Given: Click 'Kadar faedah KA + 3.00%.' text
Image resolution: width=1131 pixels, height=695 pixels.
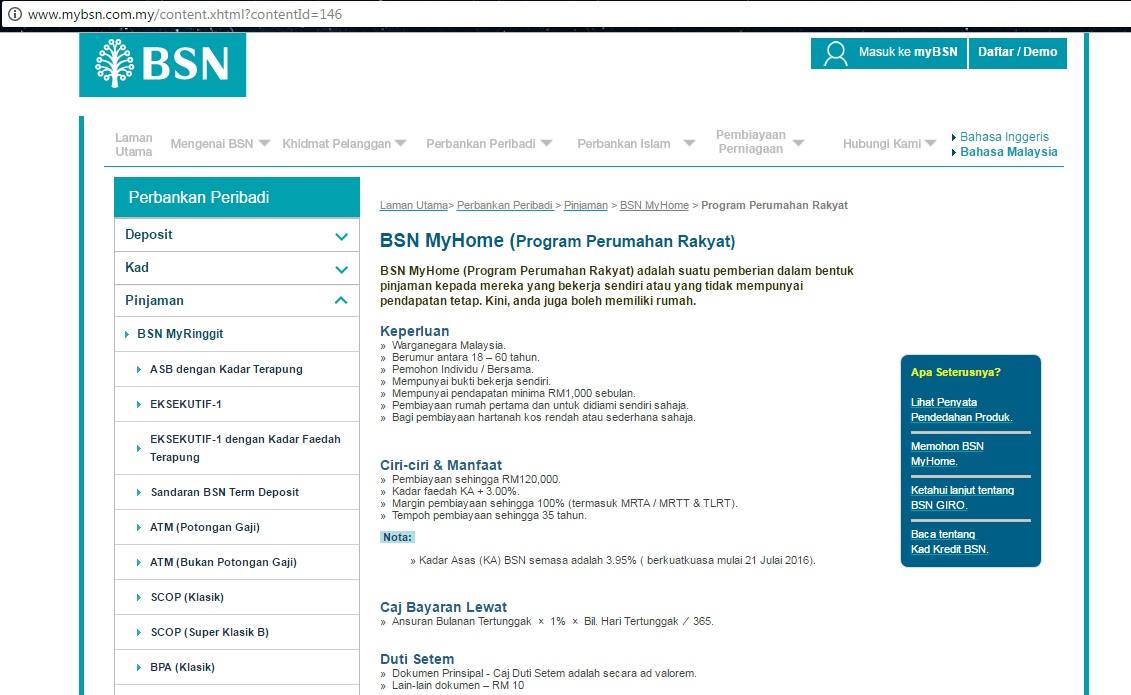Looking at the screenshot, I should pos(455,492).
